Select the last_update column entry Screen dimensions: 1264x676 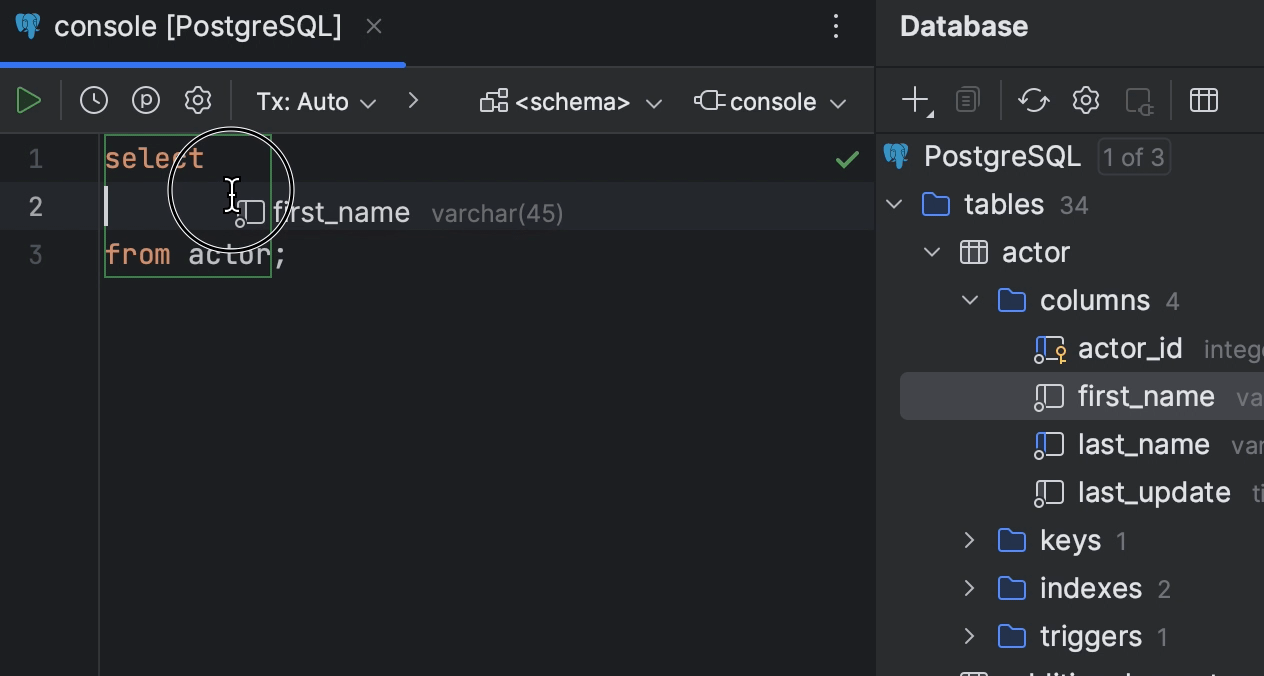1154,492
